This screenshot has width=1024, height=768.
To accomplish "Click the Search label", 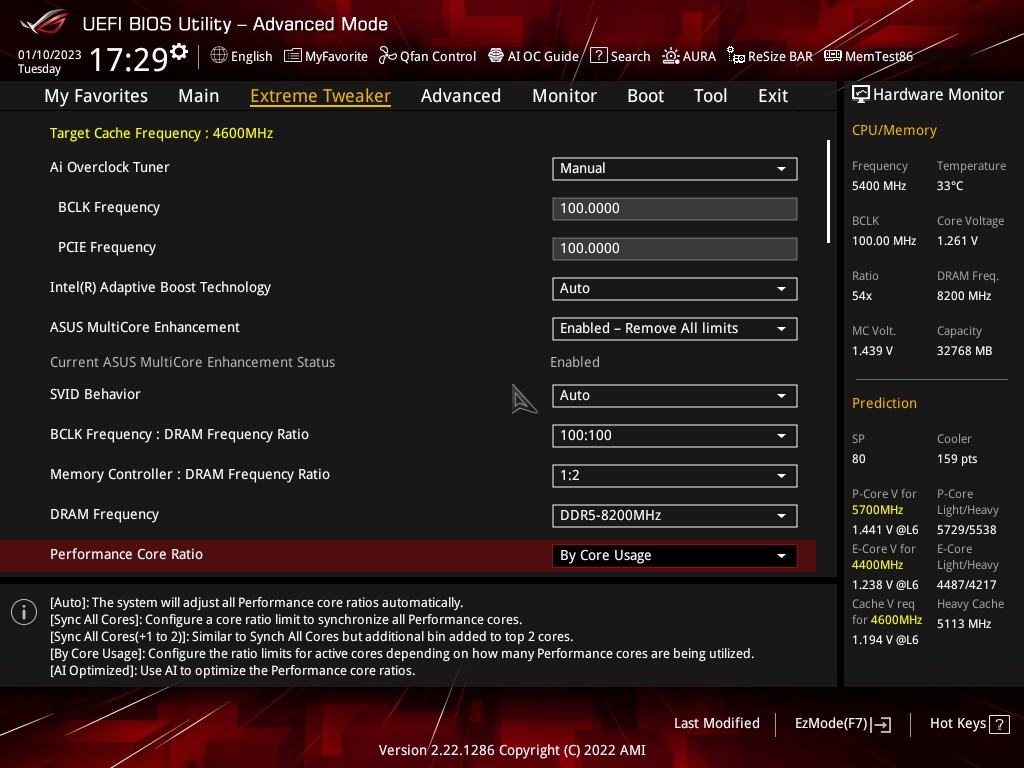I will [630, 56].
